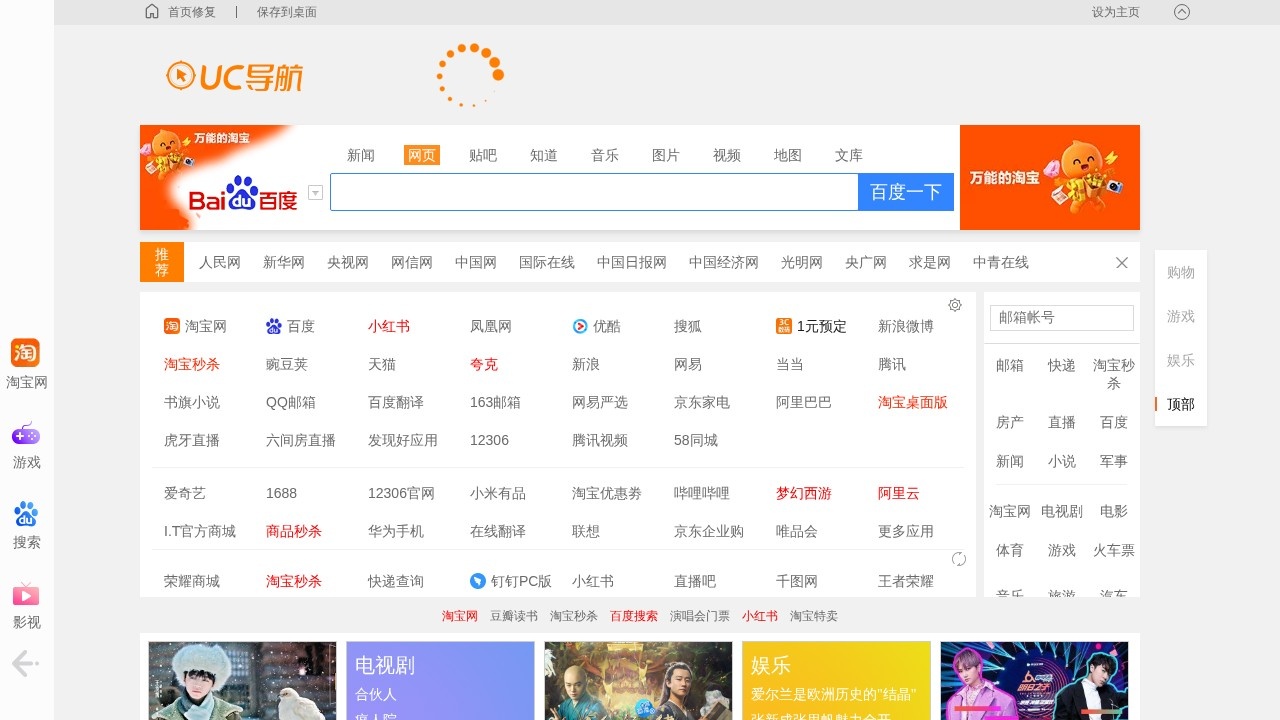
Task: Open thumbnail of person in fur hat
Action: (242, 680)
